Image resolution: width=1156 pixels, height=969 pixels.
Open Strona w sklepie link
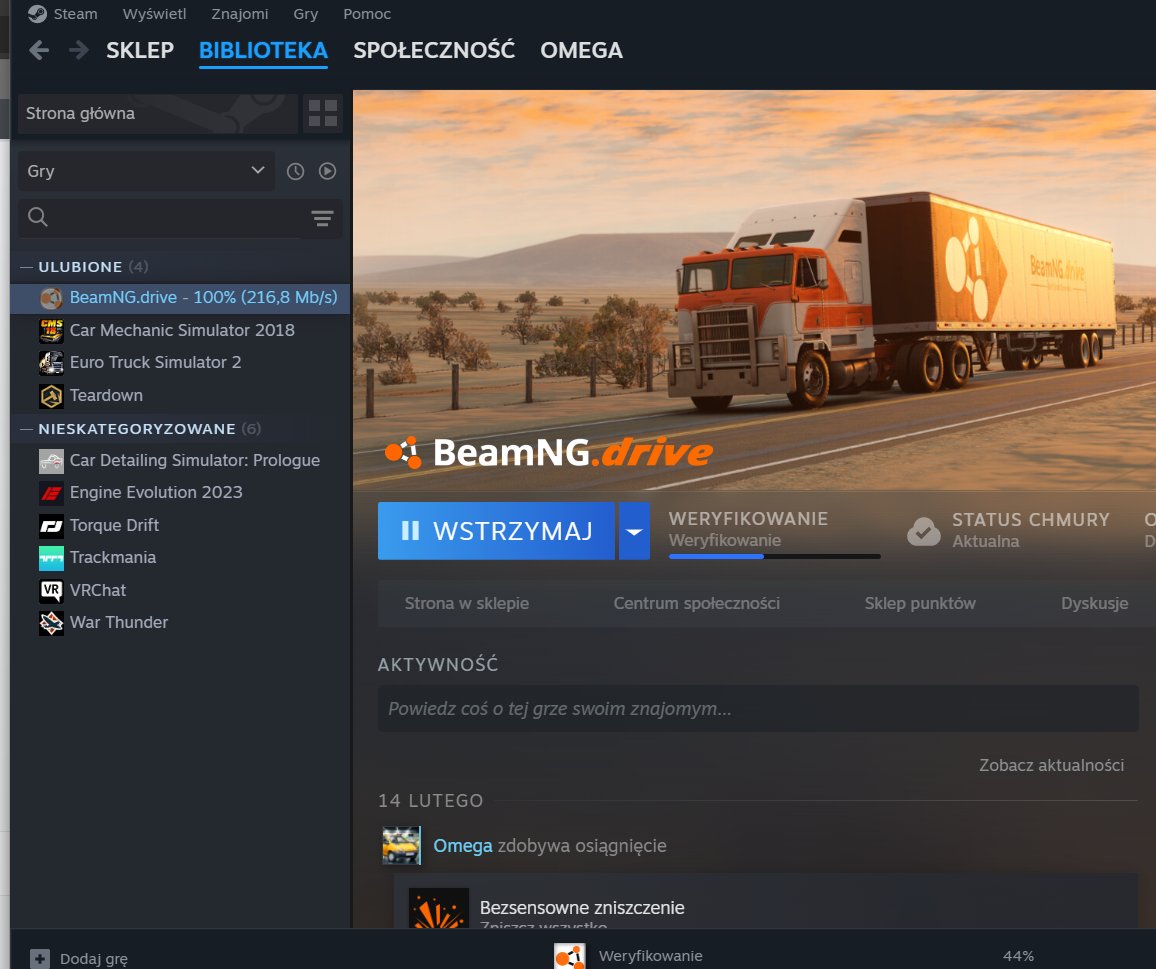[467, 603]
